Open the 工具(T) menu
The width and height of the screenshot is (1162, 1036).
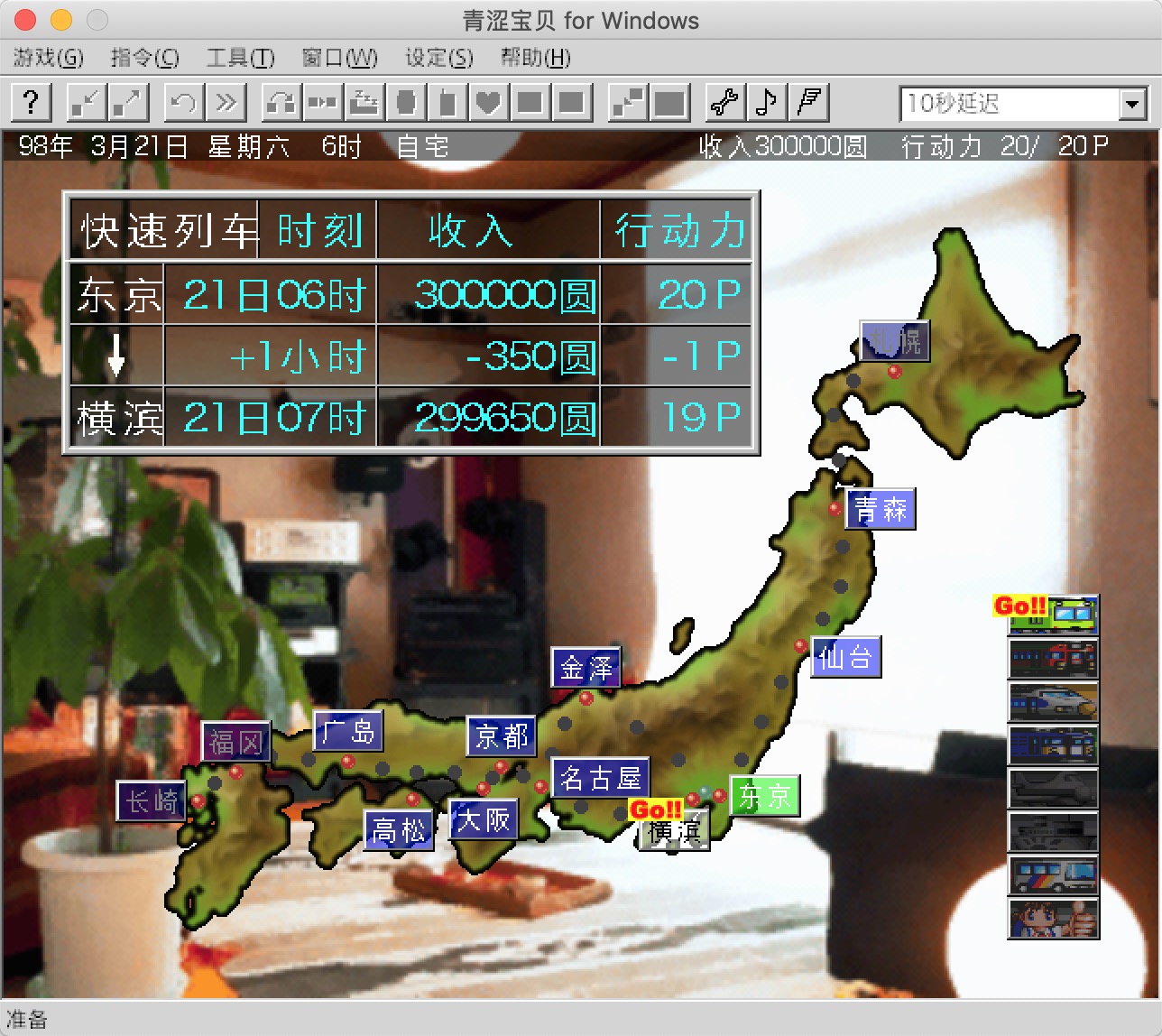[x=240, y=58]
